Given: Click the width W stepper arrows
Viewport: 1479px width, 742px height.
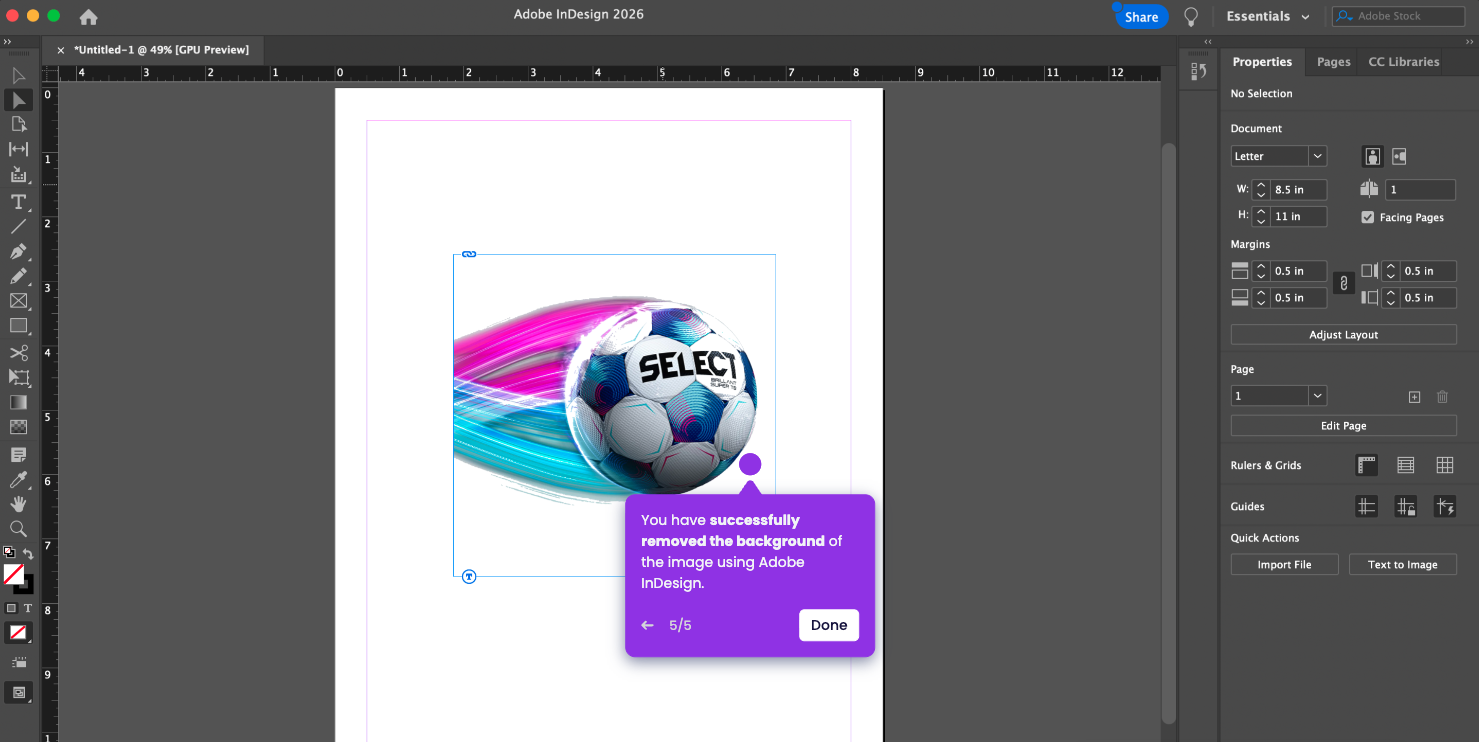Looking at the screenshot, I should pyautogui.click(x=1261, y=189).
